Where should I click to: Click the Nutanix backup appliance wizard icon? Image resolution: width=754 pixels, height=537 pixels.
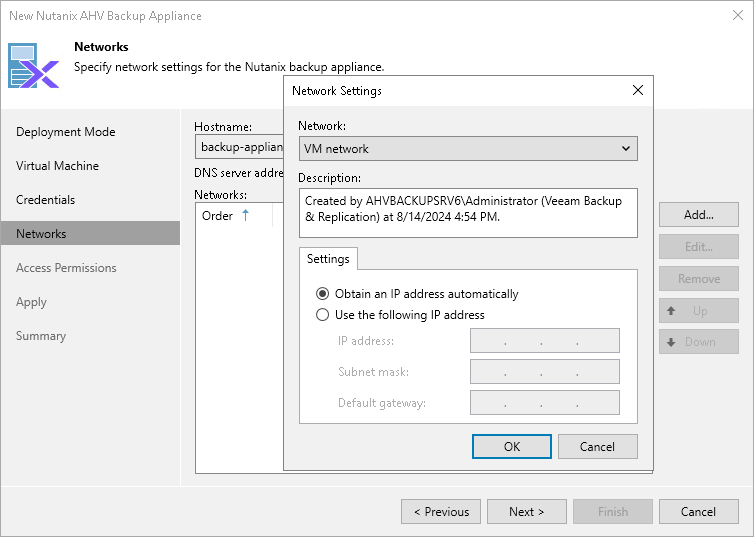pos(34,65)
